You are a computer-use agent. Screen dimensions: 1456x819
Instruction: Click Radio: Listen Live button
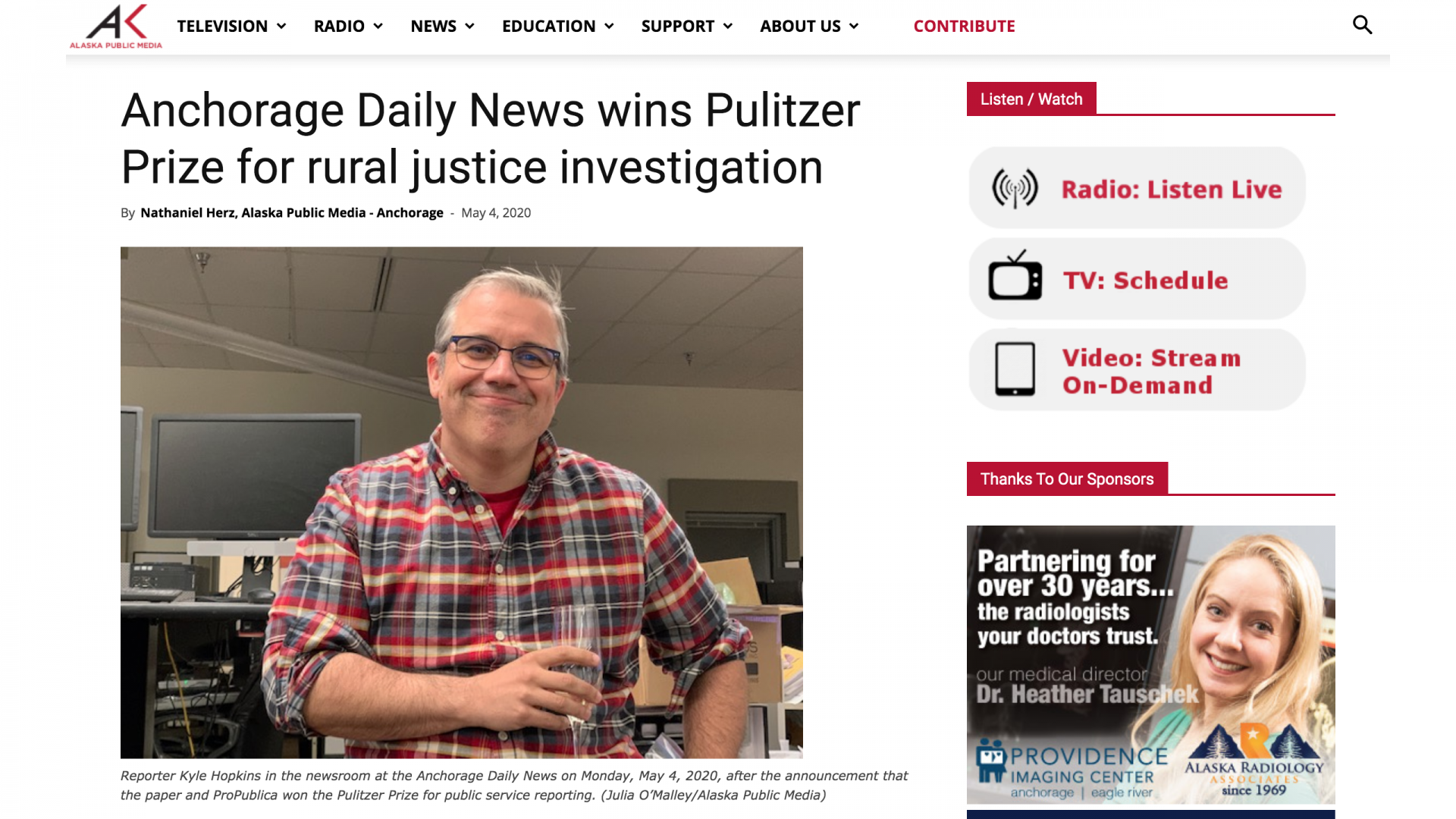(x=1137, y=187)
